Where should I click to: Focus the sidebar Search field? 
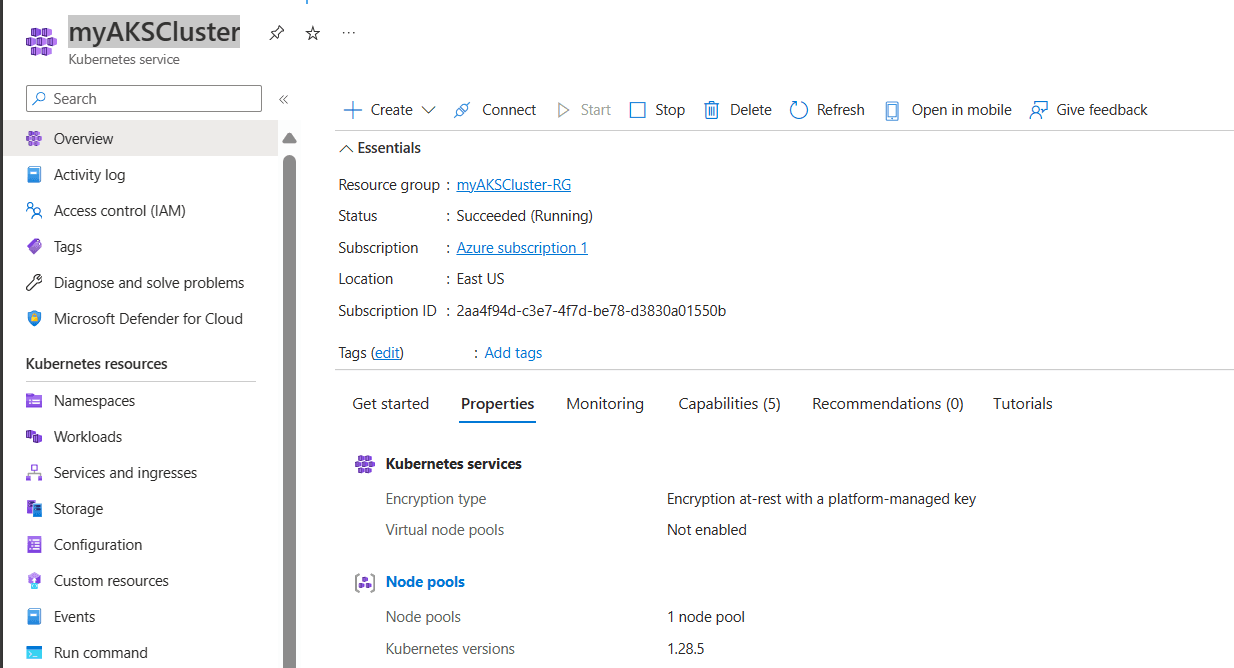144,98
